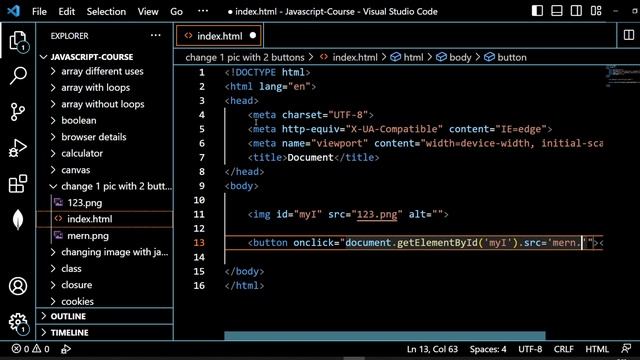The width and height of the screenshot is (640, 360).
Task: Click the VS Code logo icon
Action: click(x=13, y=11)
